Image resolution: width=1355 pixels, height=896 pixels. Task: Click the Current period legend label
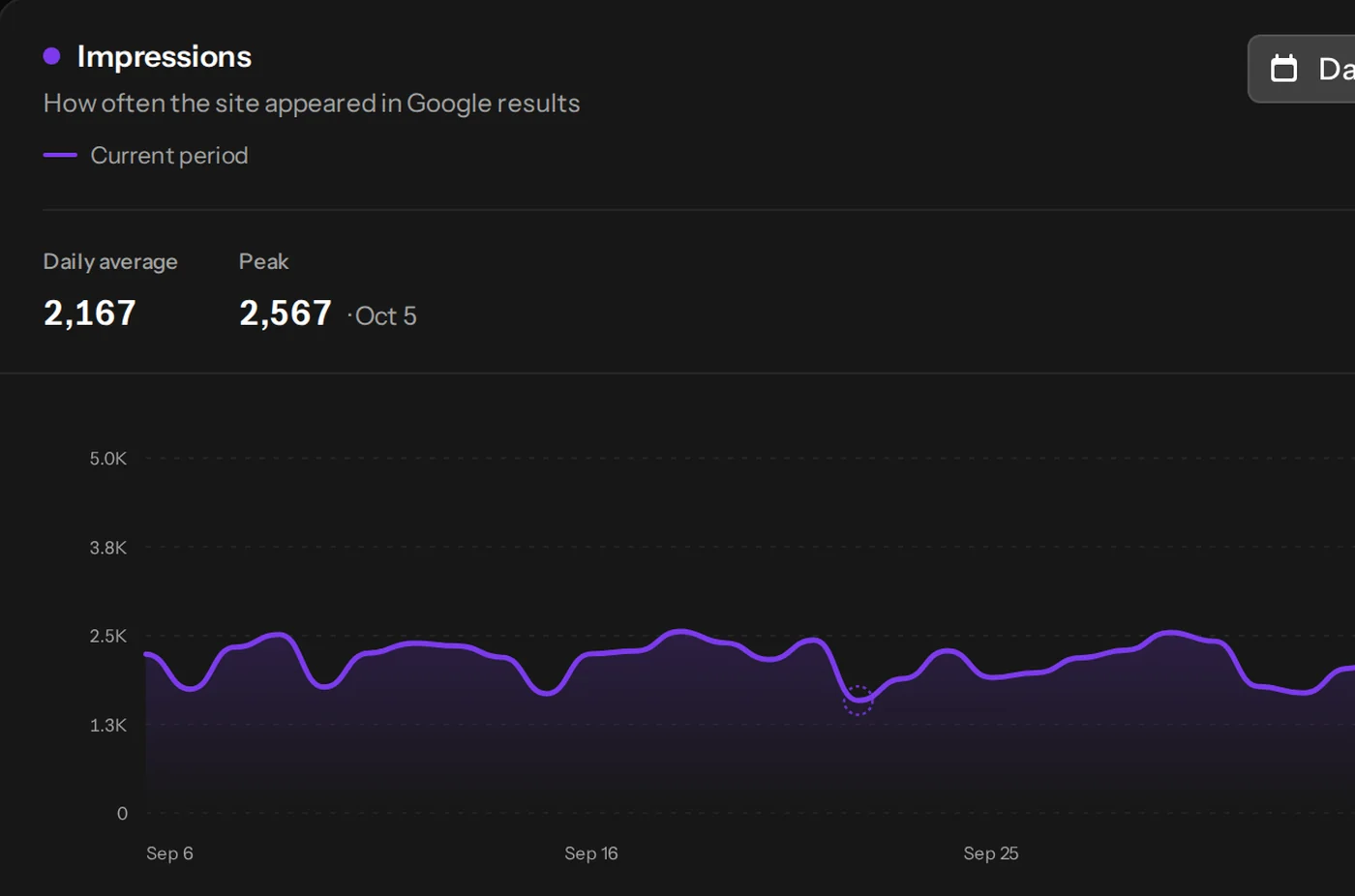click(x=169, y=155)
